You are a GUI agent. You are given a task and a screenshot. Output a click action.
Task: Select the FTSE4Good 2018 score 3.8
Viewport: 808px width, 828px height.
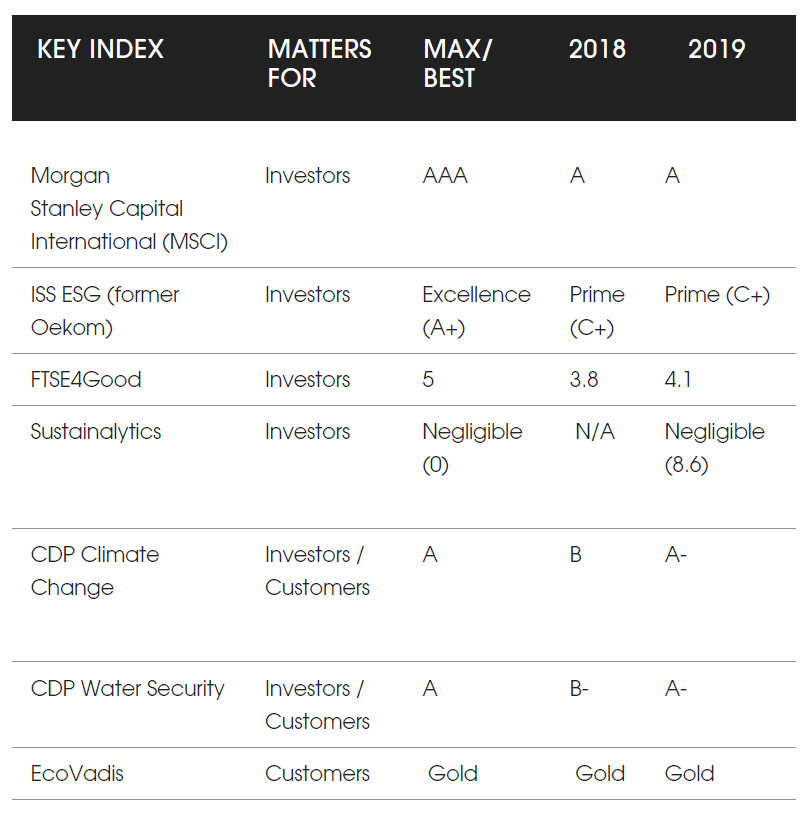click(584, 380)
